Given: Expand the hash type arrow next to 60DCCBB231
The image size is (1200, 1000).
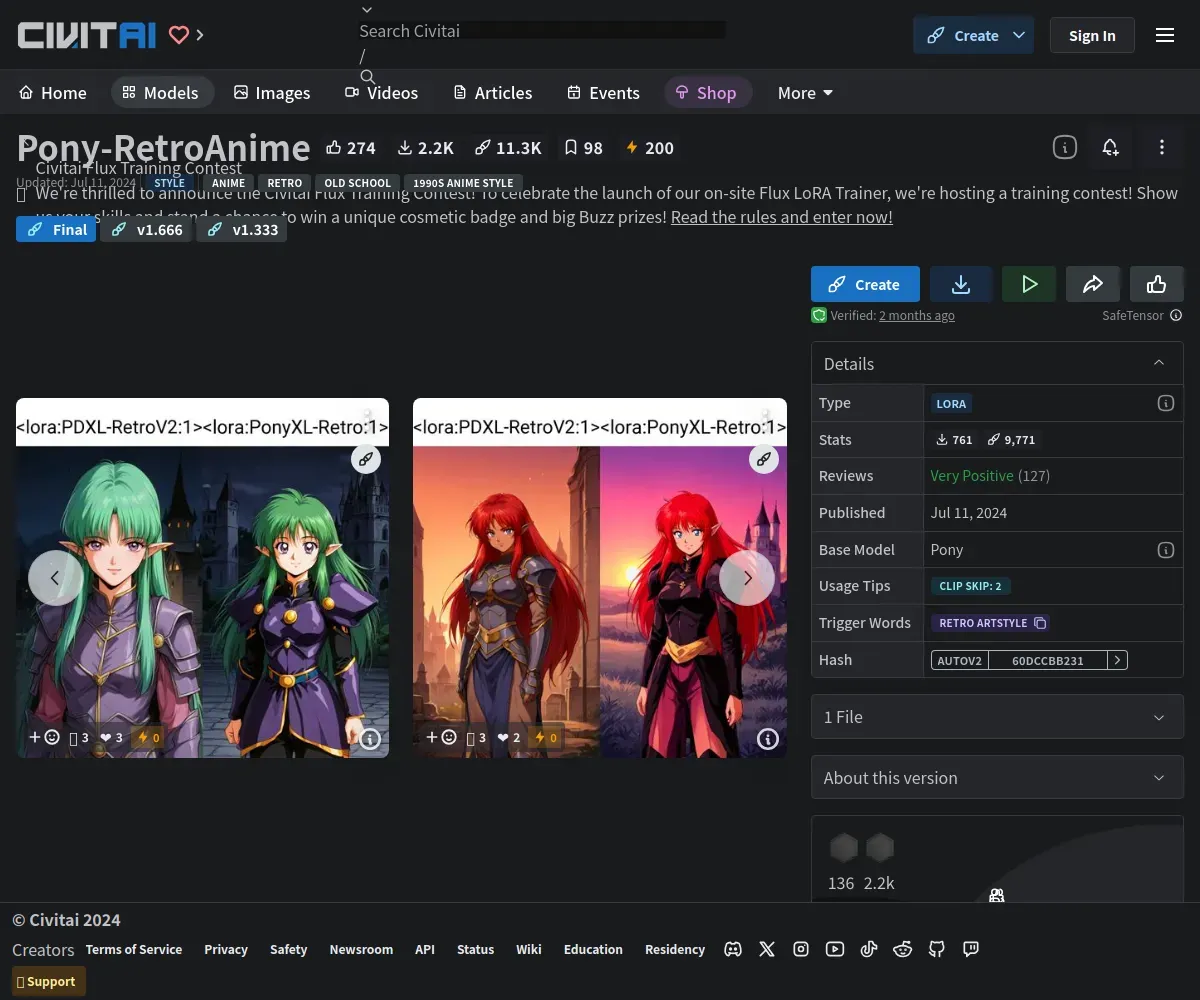Looking at the screenshot, I should (x=1118, y=660).
